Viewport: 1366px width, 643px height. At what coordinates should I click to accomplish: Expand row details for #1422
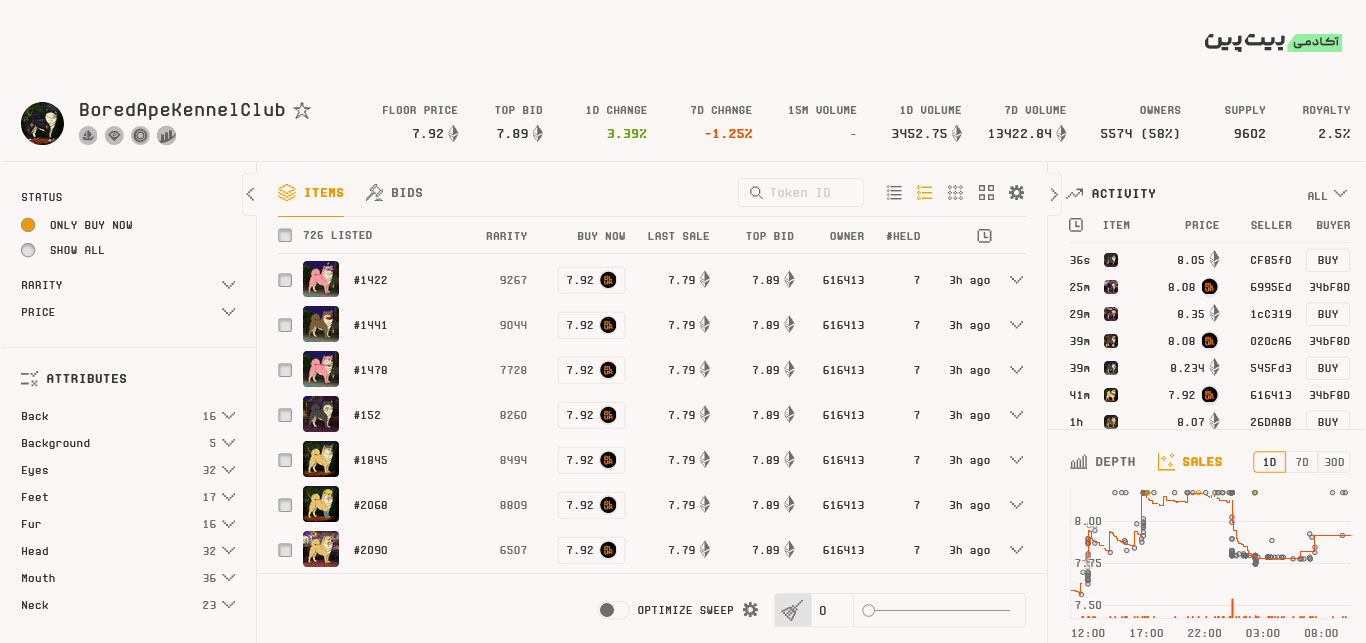pos(1017,280)
